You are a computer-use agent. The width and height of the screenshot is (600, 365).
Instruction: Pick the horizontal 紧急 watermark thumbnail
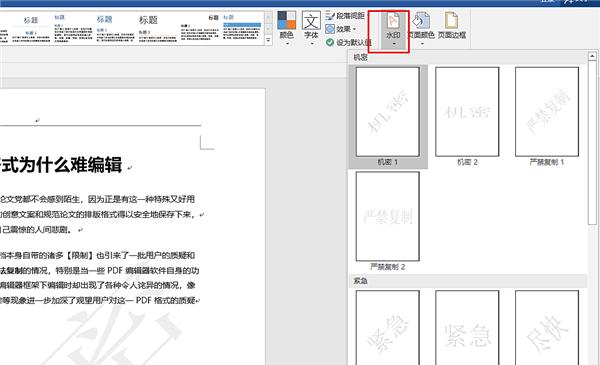coord(467,328)
